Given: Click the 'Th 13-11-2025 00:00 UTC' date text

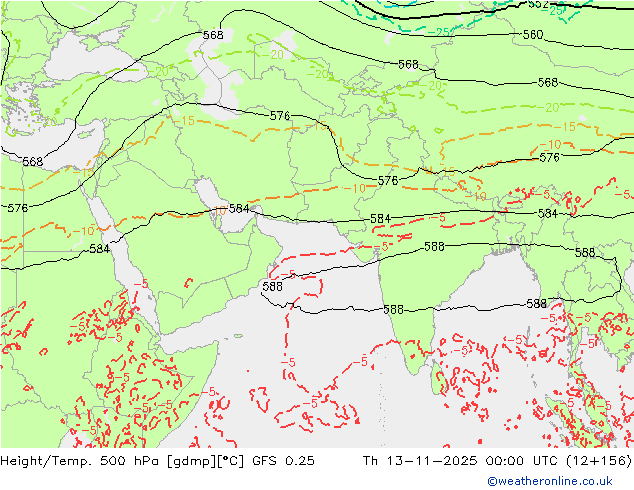Looking at the screenshot, I should [460, 460].
